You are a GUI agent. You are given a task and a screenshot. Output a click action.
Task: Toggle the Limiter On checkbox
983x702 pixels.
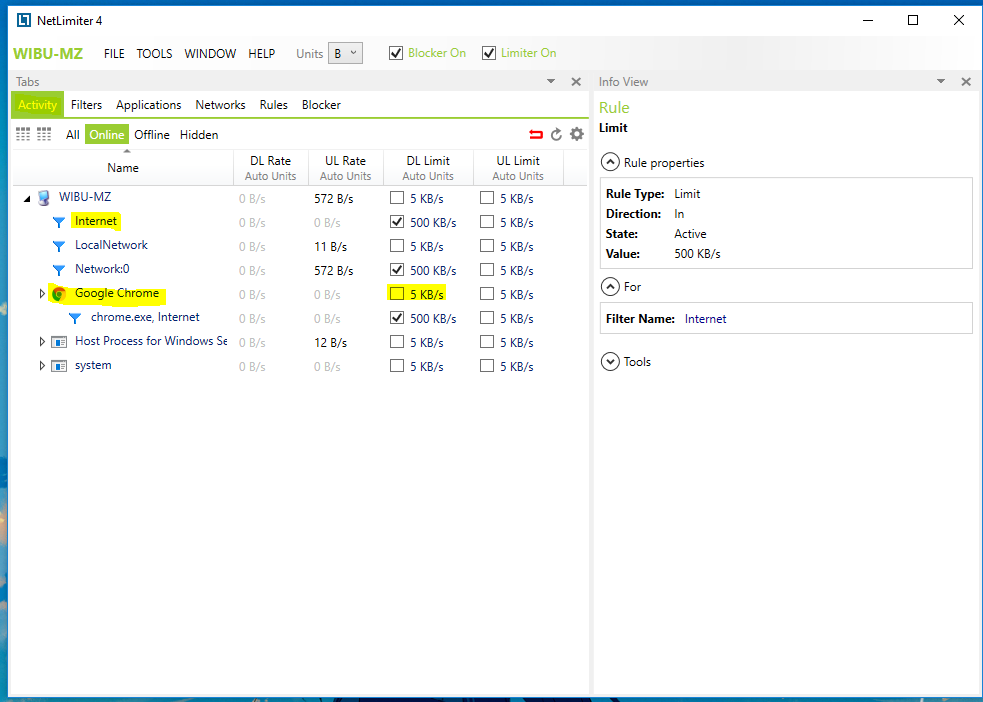[x=489, y=53]
